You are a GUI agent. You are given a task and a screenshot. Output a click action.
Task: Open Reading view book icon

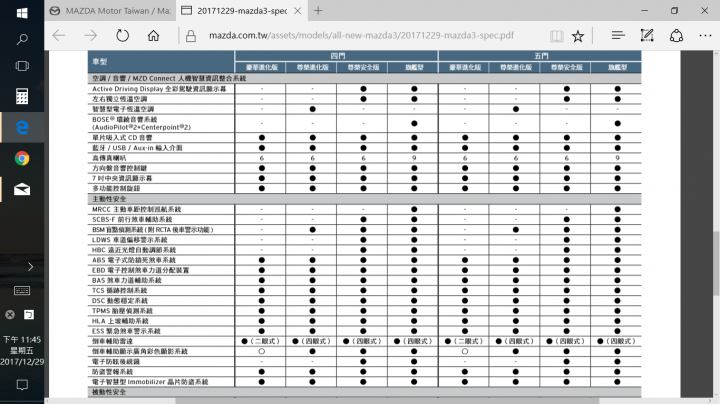[x=556, y=35]
